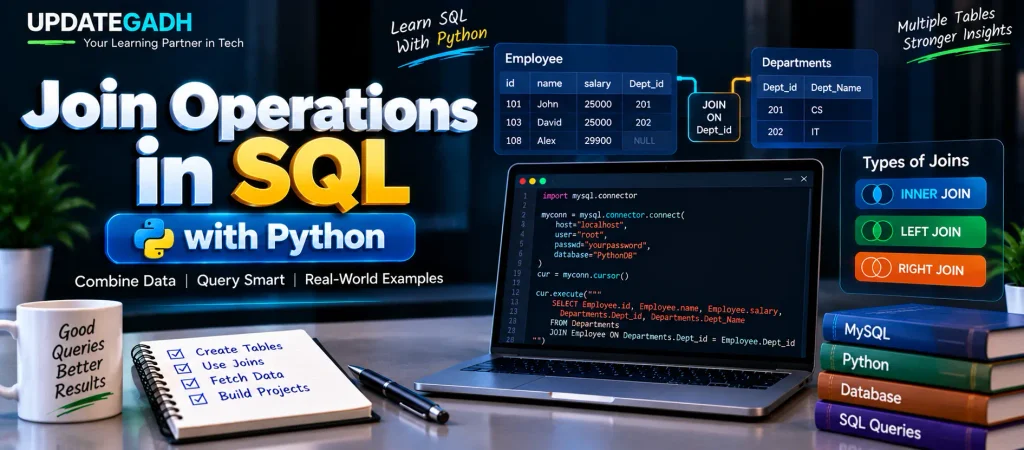Click the '108' id cell in Alex's row
This screenshot has height=450, width=1024.
tap(514, 140)
